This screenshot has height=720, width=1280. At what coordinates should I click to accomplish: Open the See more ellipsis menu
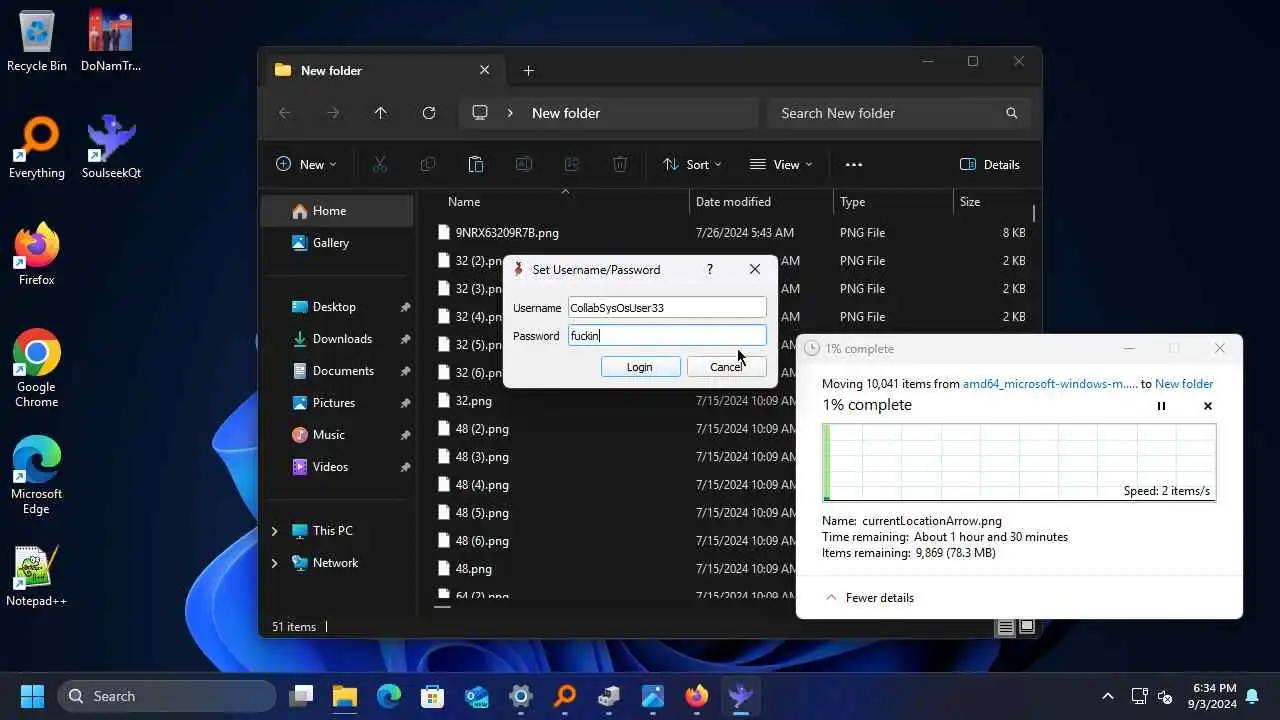(x=853, y=165)
